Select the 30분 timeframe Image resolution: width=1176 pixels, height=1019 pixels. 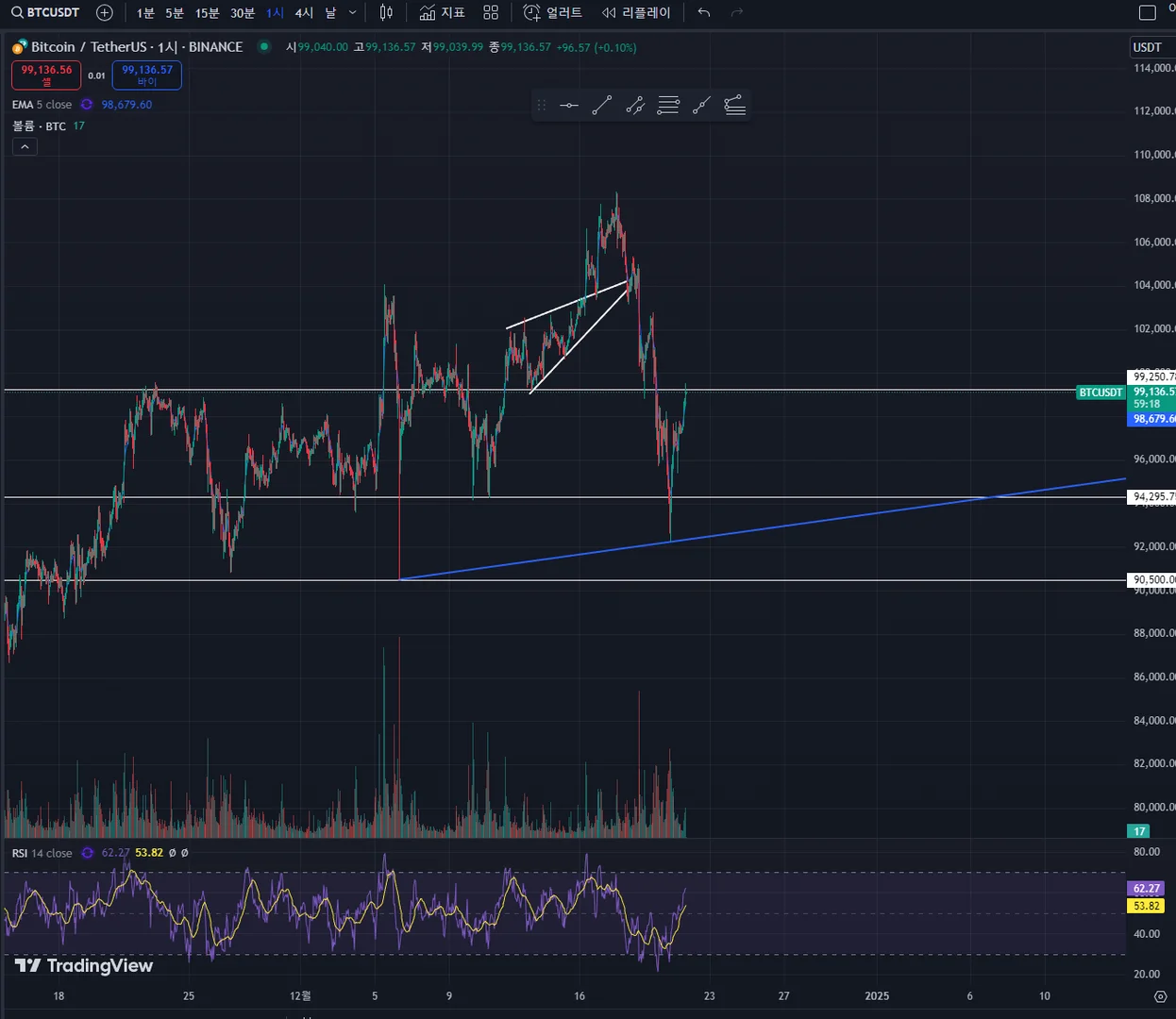click(243, 12)
